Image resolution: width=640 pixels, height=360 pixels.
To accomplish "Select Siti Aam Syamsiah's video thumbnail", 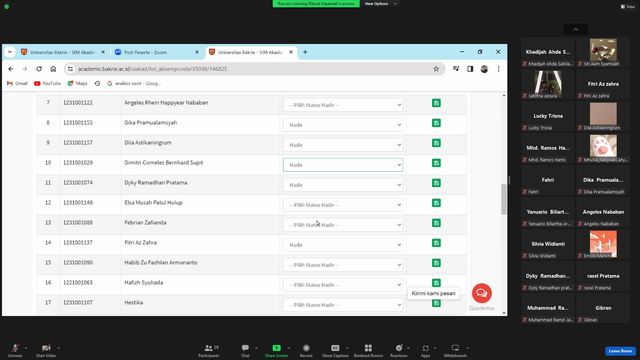I will [x=603, y=51].
